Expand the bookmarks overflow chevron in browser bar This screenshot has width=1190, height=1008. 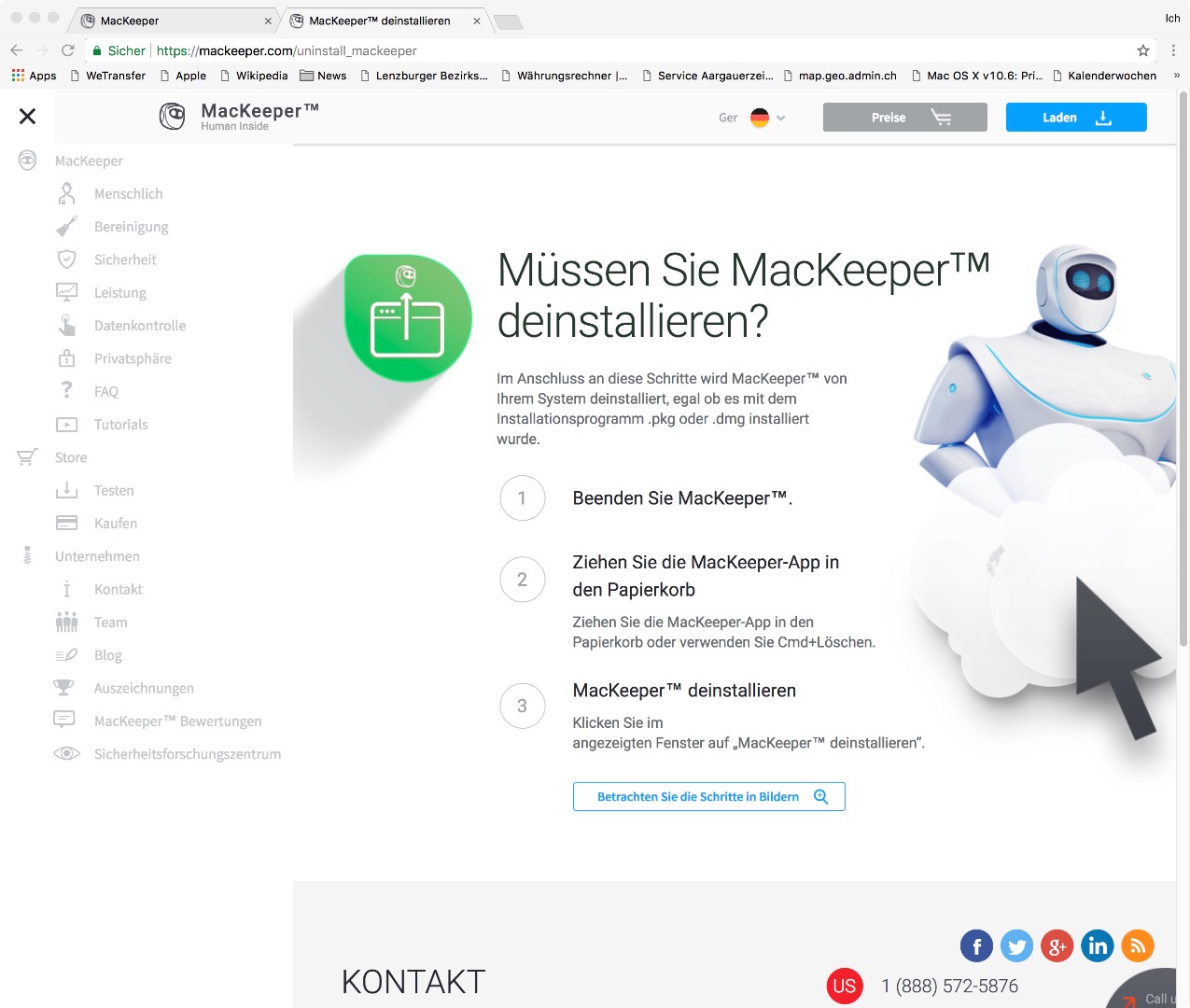pyautogui.click(x=1178, y=76)
